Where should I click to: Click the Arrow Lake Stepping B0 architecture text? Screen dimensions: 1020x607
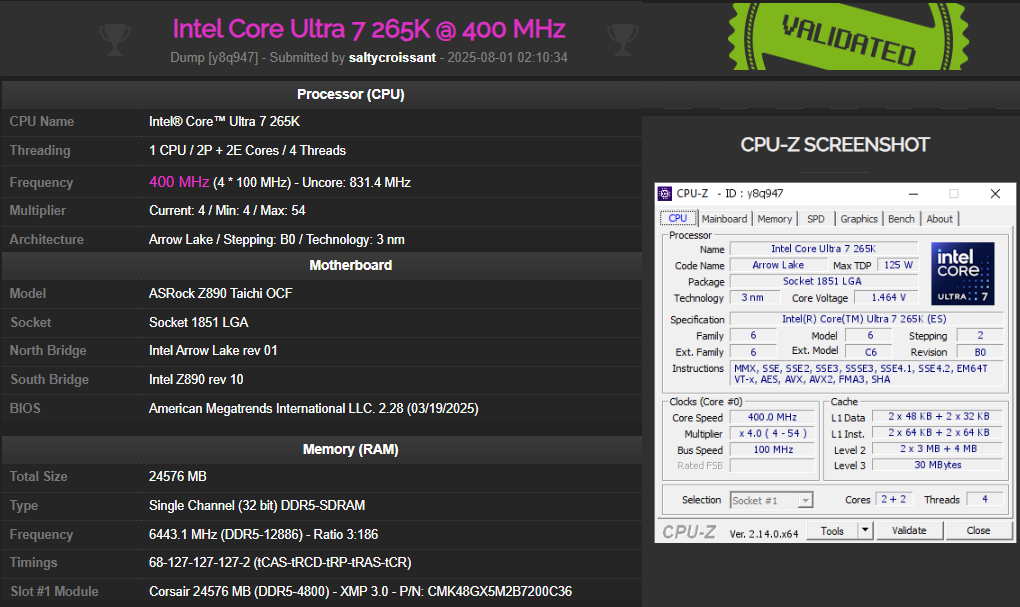tap(276, 239)
